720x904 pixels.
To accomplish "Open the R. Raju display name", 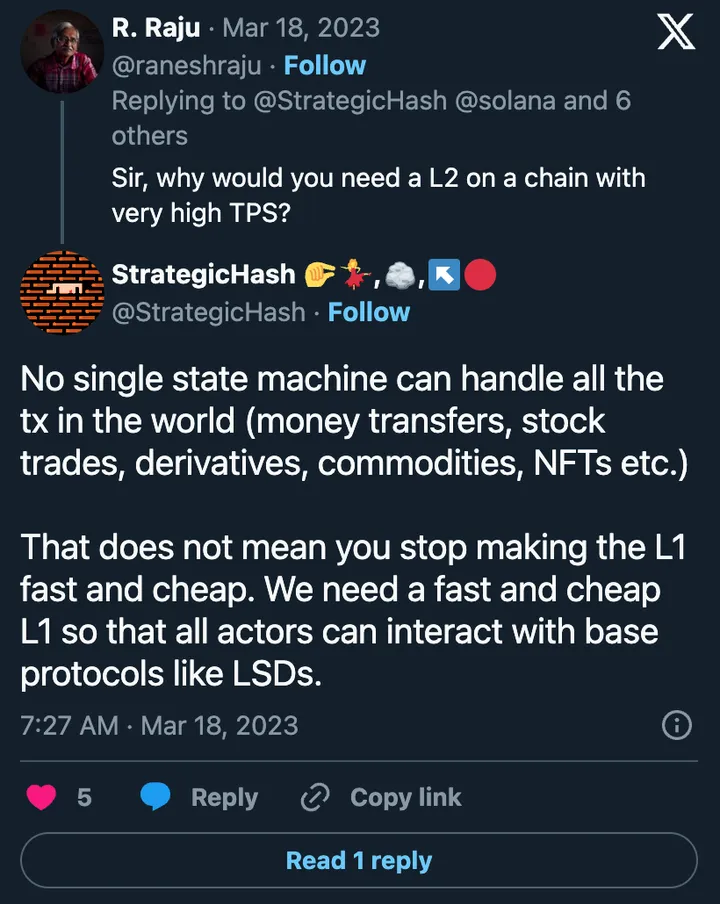I will [x=153, y=27].
